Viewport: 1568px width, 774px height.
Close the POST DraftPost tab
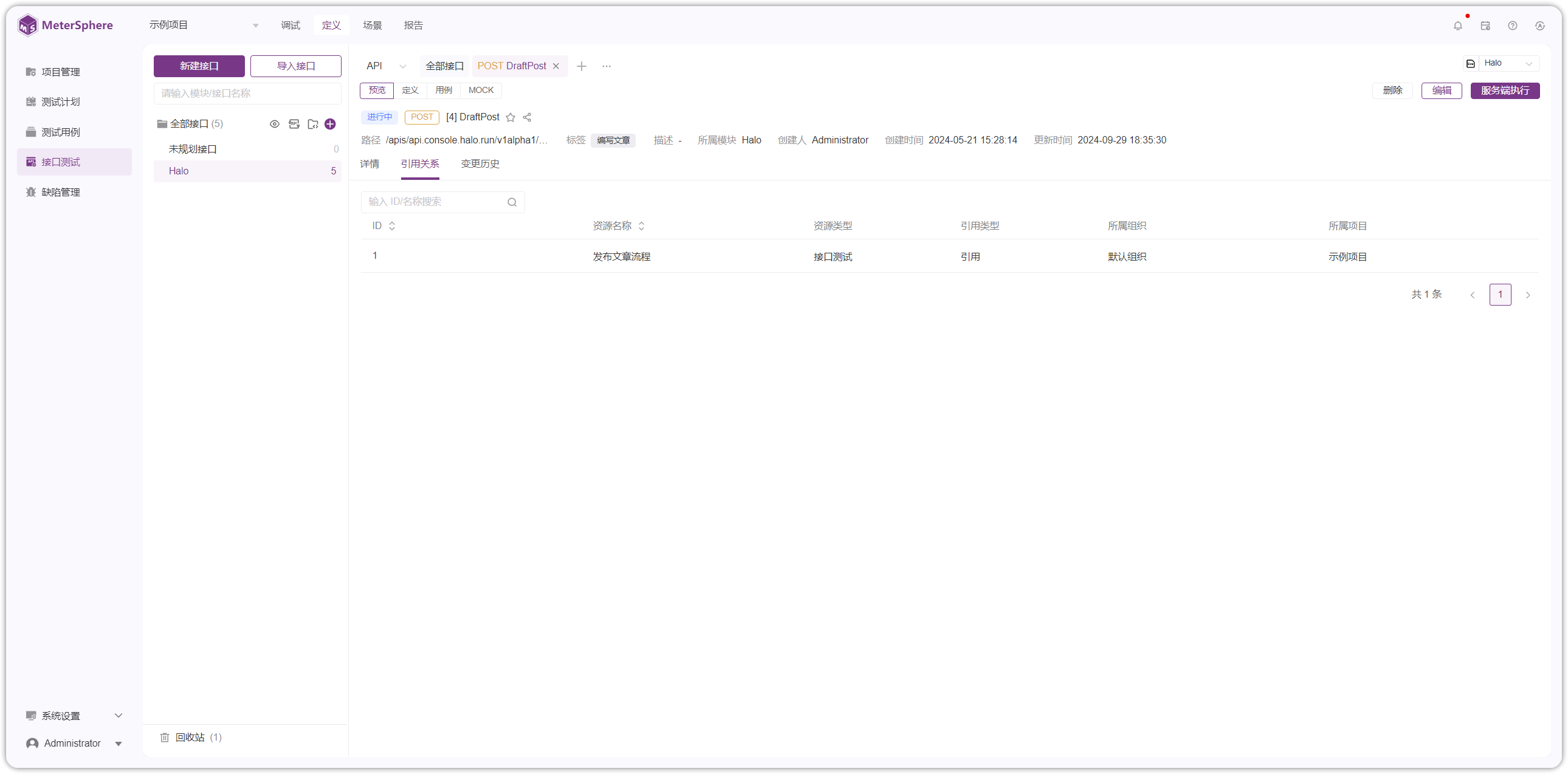tap(555, 66)
